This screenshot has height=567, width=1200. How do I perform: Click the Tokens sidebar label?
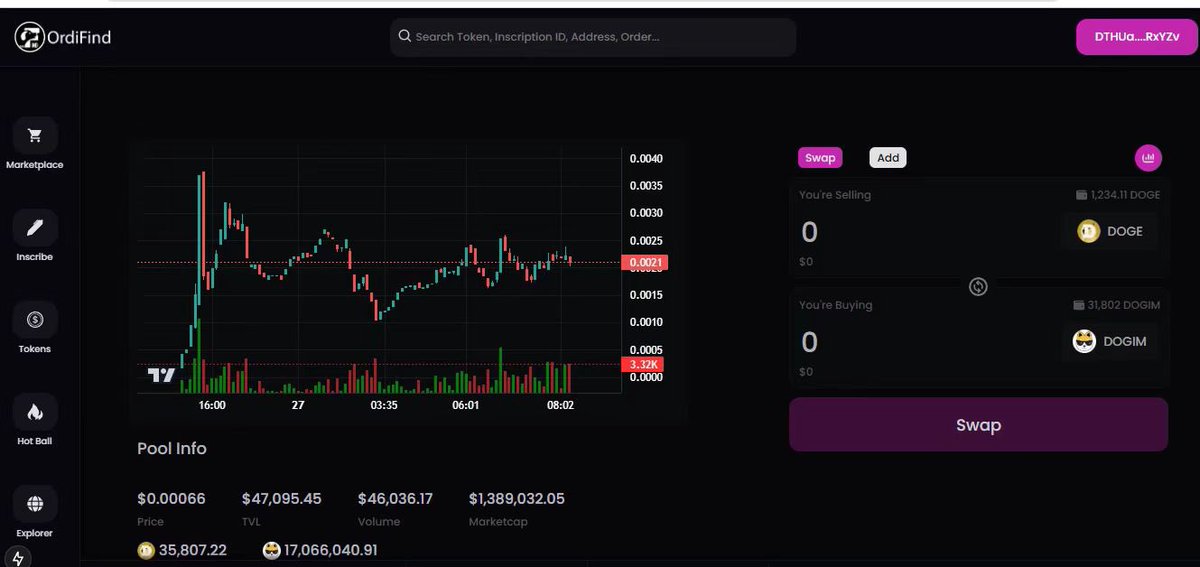pos(35,349)
